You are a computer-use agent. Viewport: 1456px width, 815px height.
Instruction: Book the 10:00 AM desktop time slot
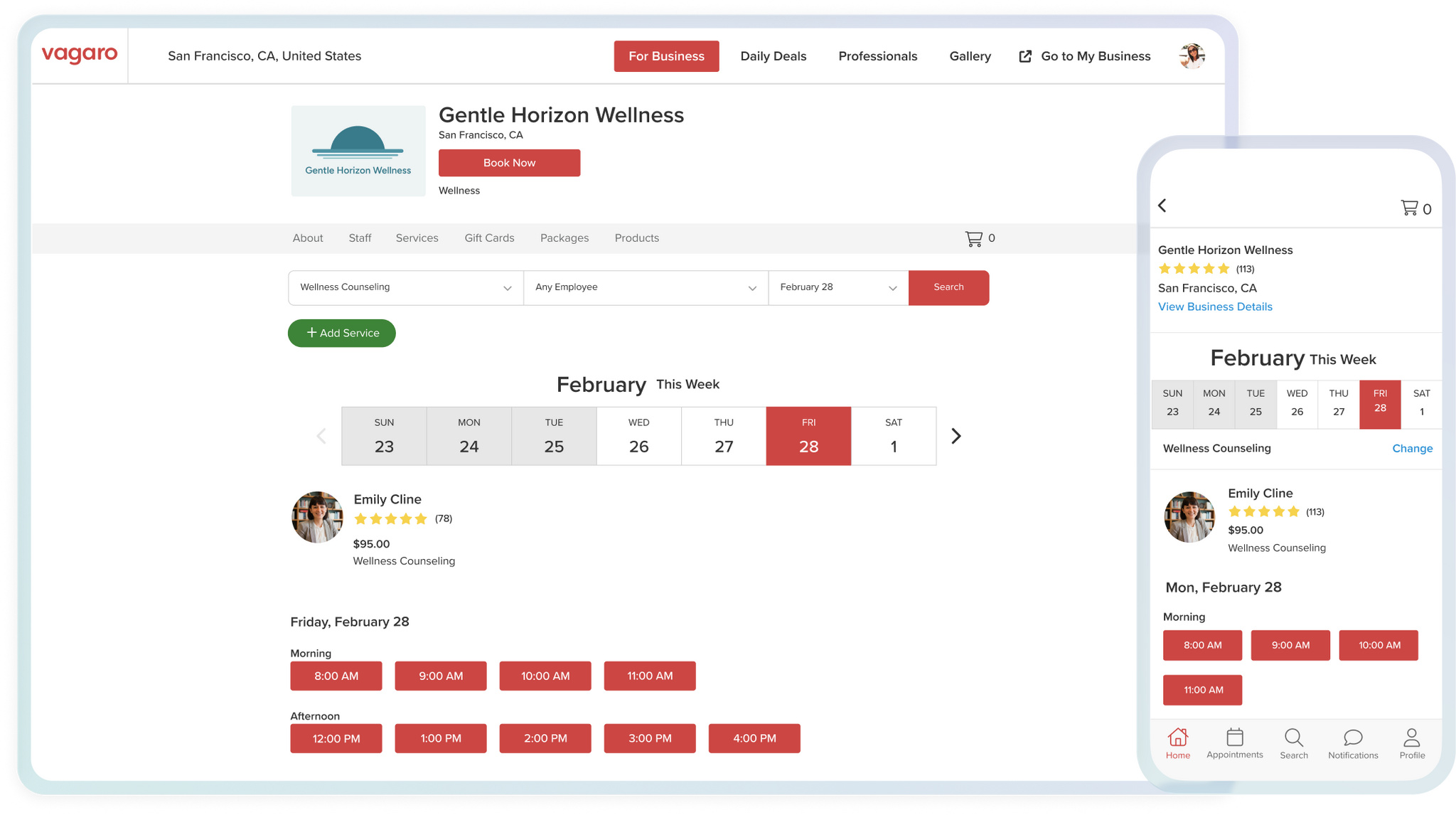point(545,676)
